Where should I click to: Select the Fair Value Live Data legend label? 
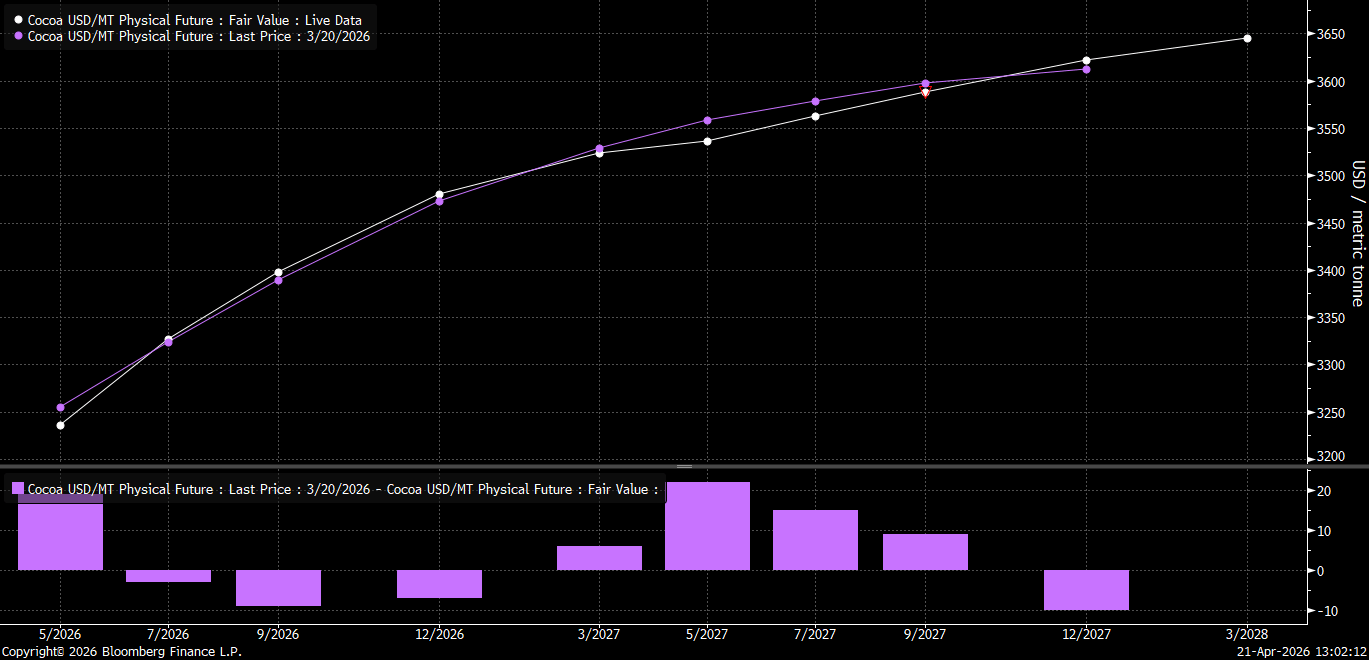tap(195, 20)
